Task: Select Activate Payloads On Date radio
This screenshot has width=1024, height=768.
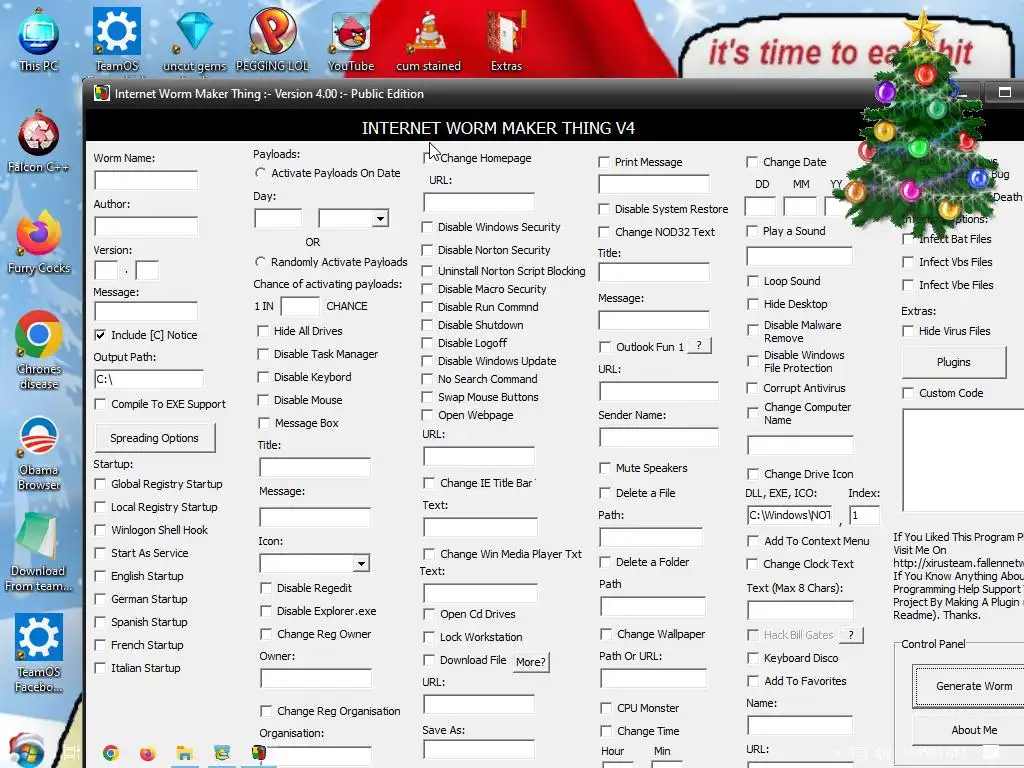Action: coord(261,173)
